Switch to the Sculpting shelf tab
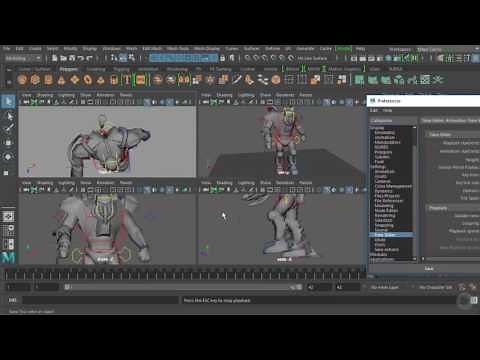Screen dimensions: 480x360 pyautogui.click(x=96, y=69)
